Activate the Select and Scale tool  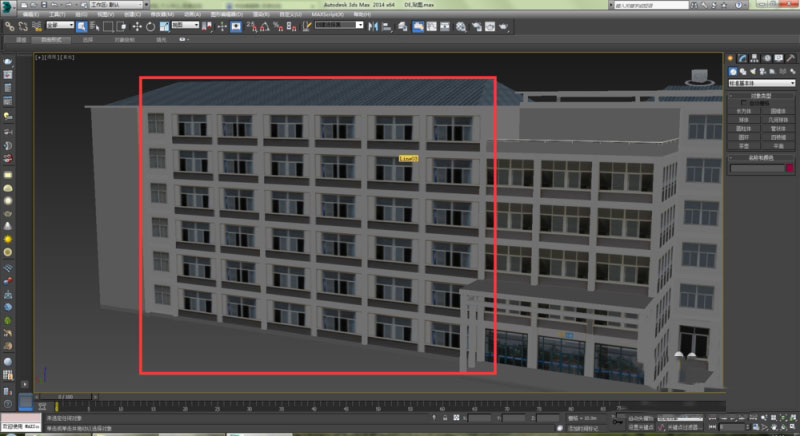[164, 27]
